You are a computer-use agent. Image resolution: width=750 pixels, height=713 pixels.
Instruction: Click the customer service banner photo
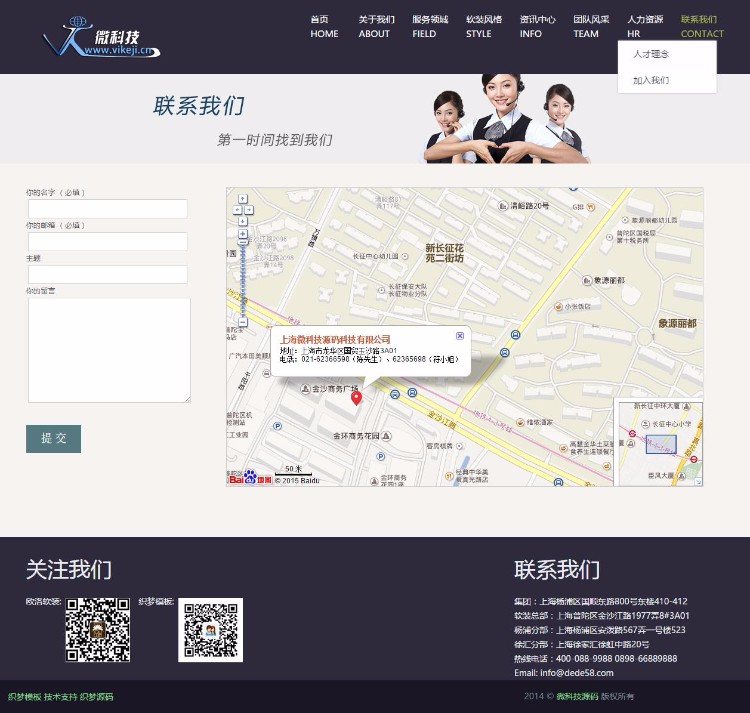(507, 119)
